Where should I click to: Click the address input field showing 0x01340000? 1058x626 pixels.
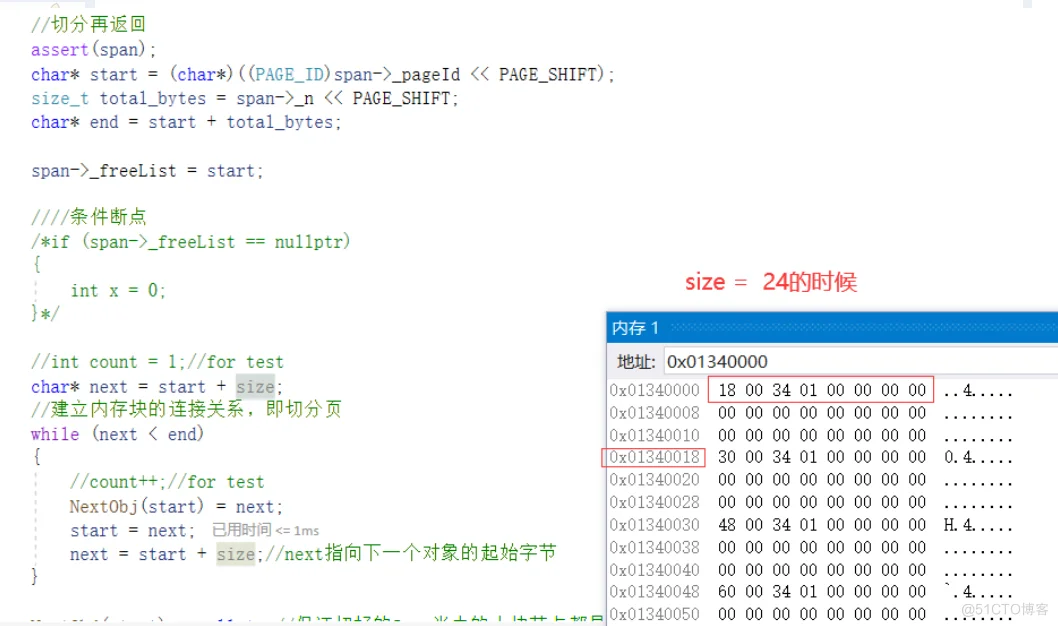860,362
